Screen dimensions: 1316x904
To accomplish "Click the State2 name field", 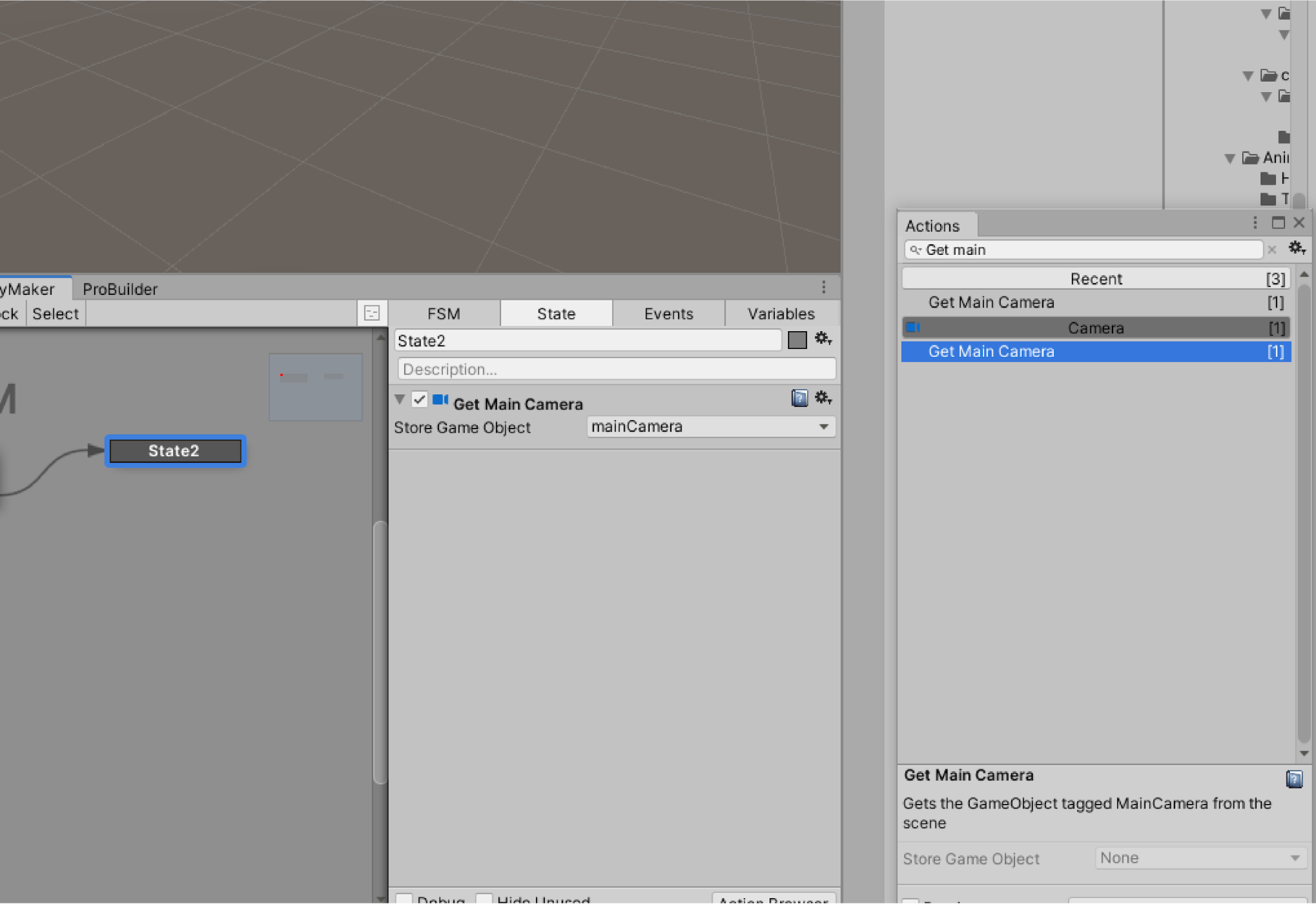I will (588, 340).
